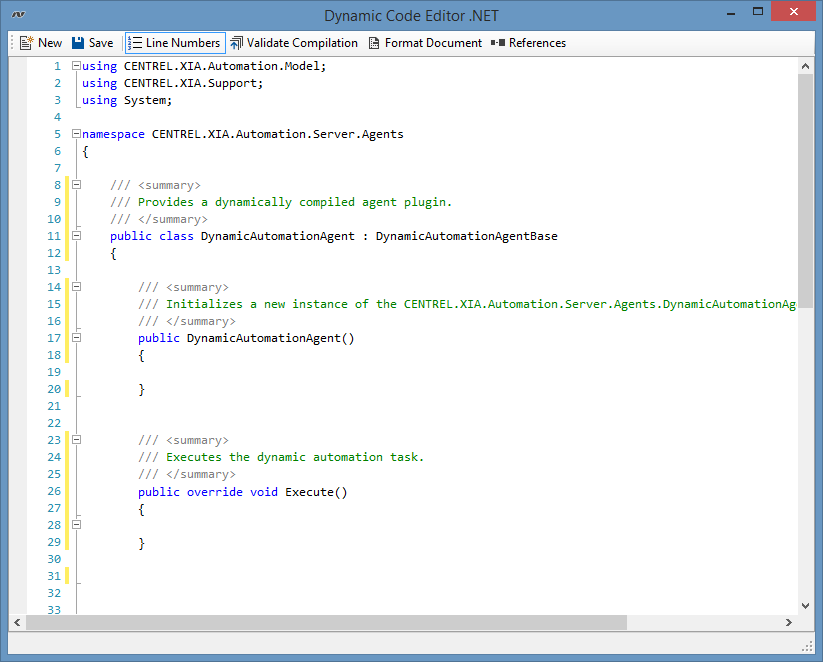Click the 'public class' keywords on line 11
The height and width of the screenshot is (662, 823).
[152, 236]
